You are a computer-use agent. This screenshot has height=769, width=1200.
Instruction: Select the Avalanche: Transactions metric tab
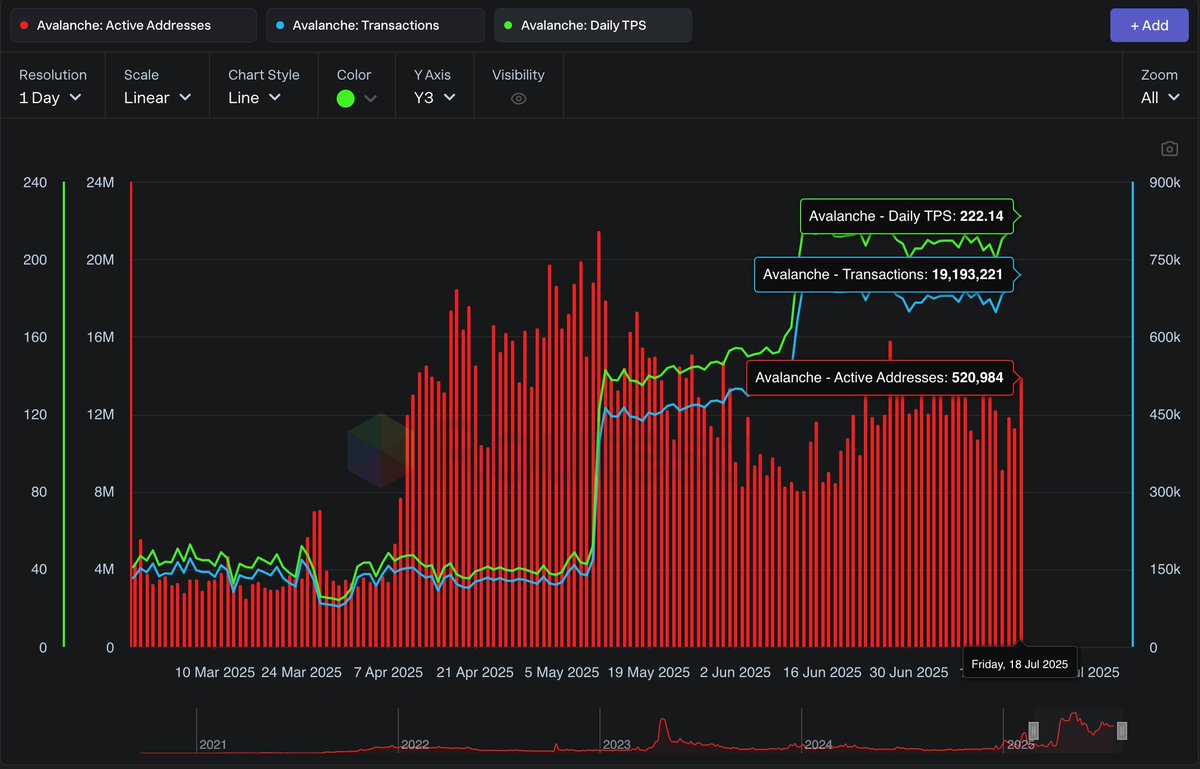point(375,25)
